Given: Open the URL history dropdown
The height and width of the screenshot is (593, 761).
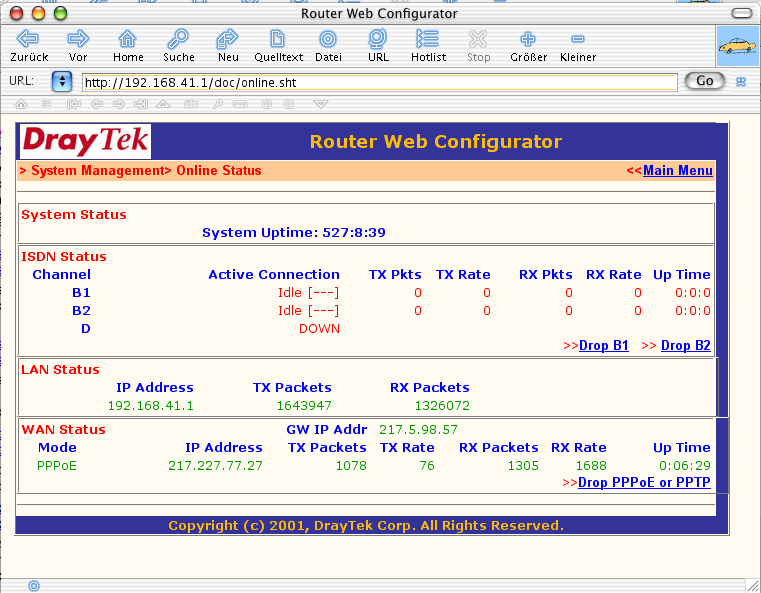Looking at the screenshot, I should 62,82.
